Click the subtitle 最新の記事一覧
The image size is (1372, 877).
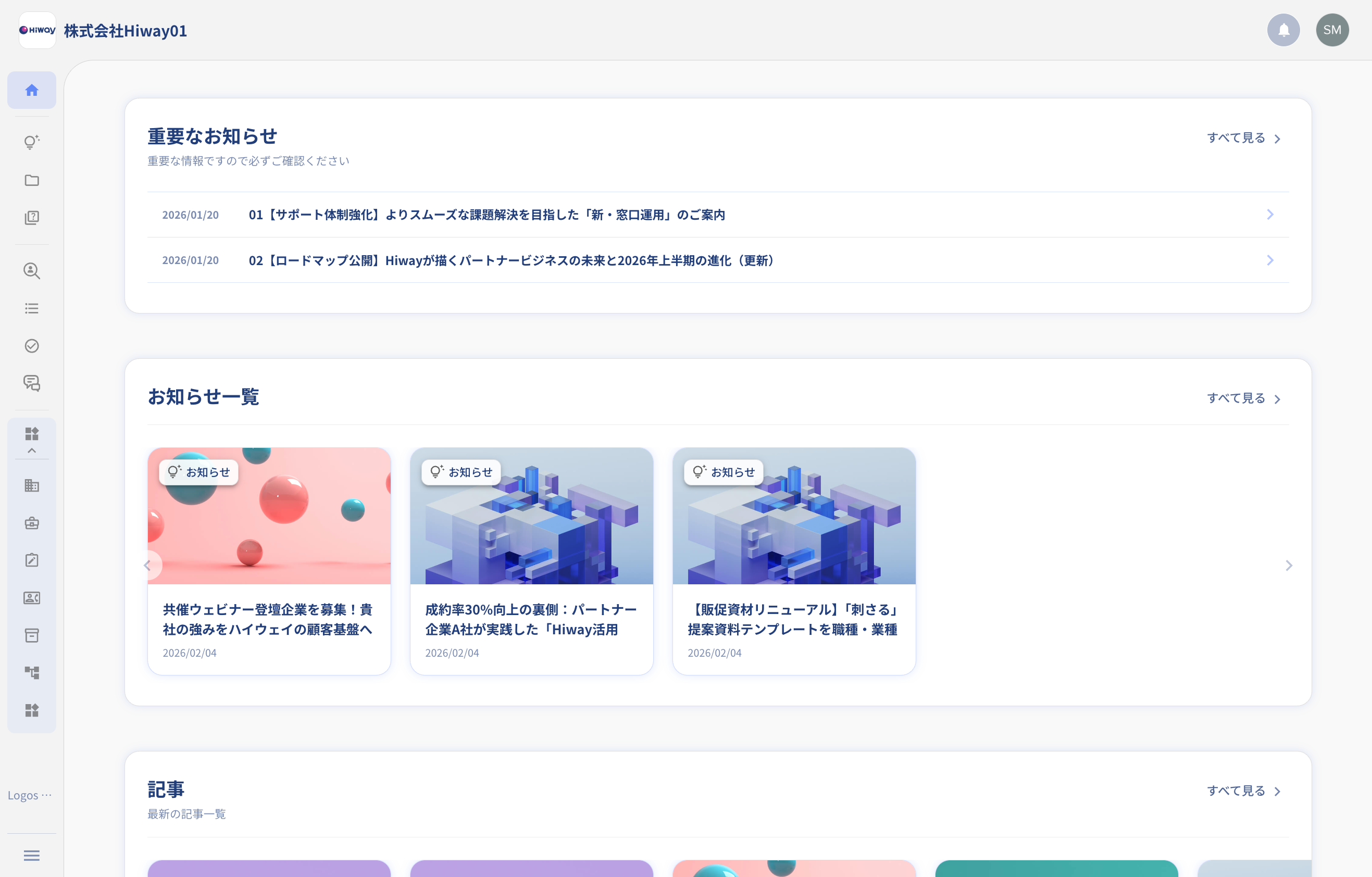coord(187,814)
